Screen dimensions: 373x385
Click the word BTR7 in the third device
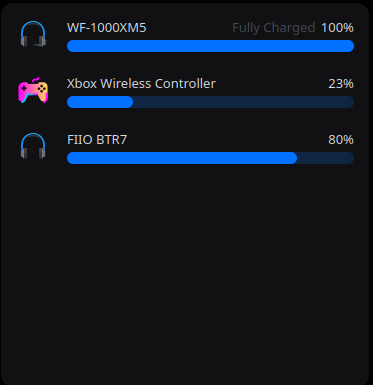(112, 140)
